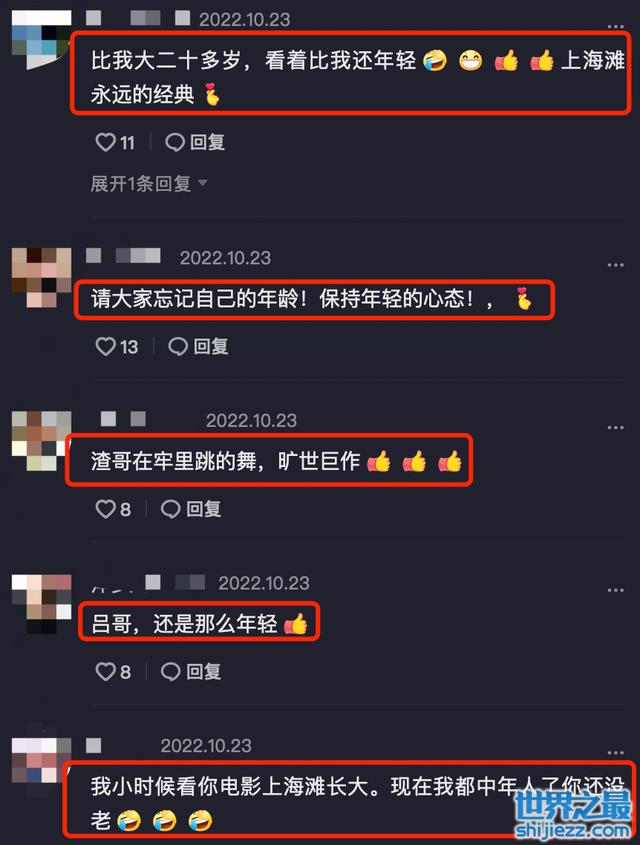This screenshot has width=640, height=845.
Task: Reply to the 上海滩永远的经典 comment
Action: point(195,142)
